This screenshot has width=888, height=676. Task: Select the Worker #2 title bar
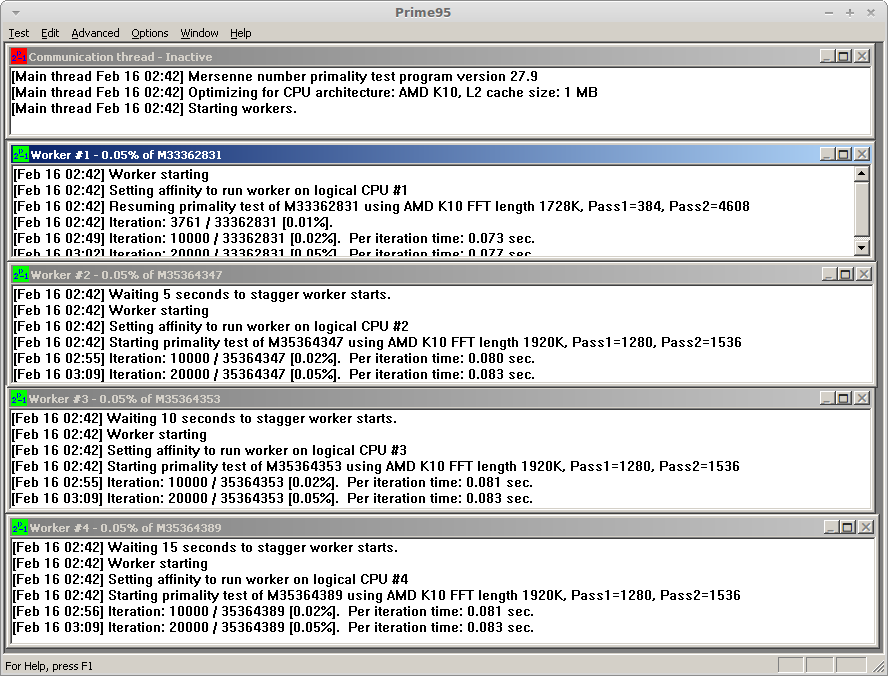click(400, 274)
